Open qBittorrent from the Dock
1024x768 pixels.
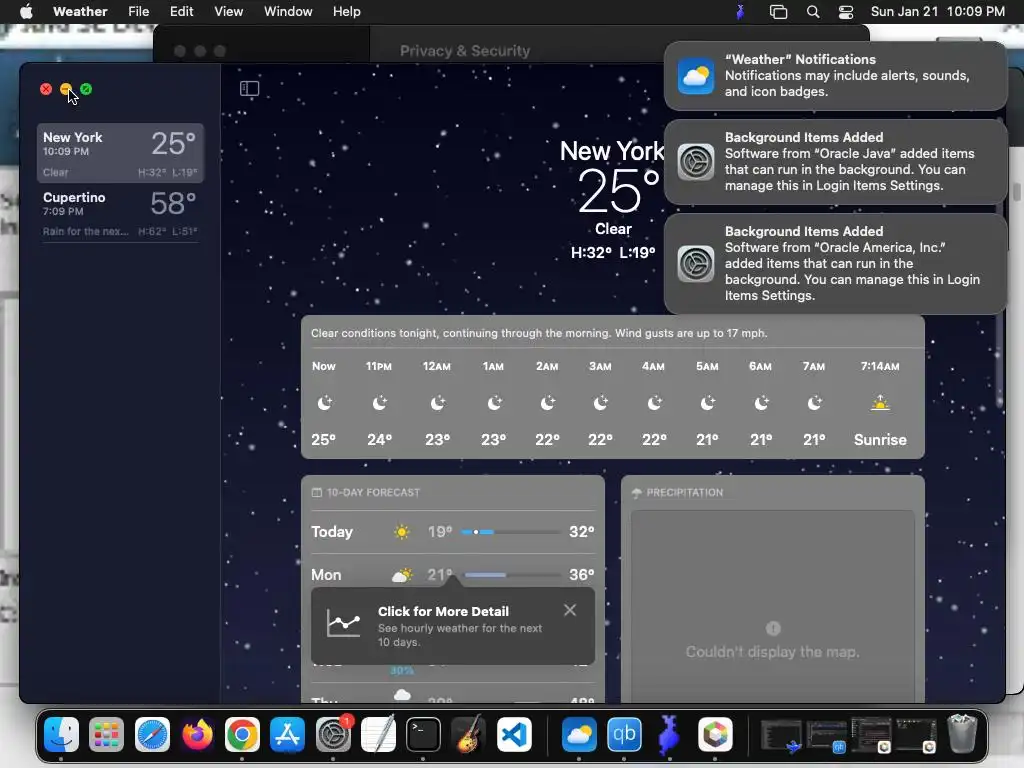click(624, 734)
